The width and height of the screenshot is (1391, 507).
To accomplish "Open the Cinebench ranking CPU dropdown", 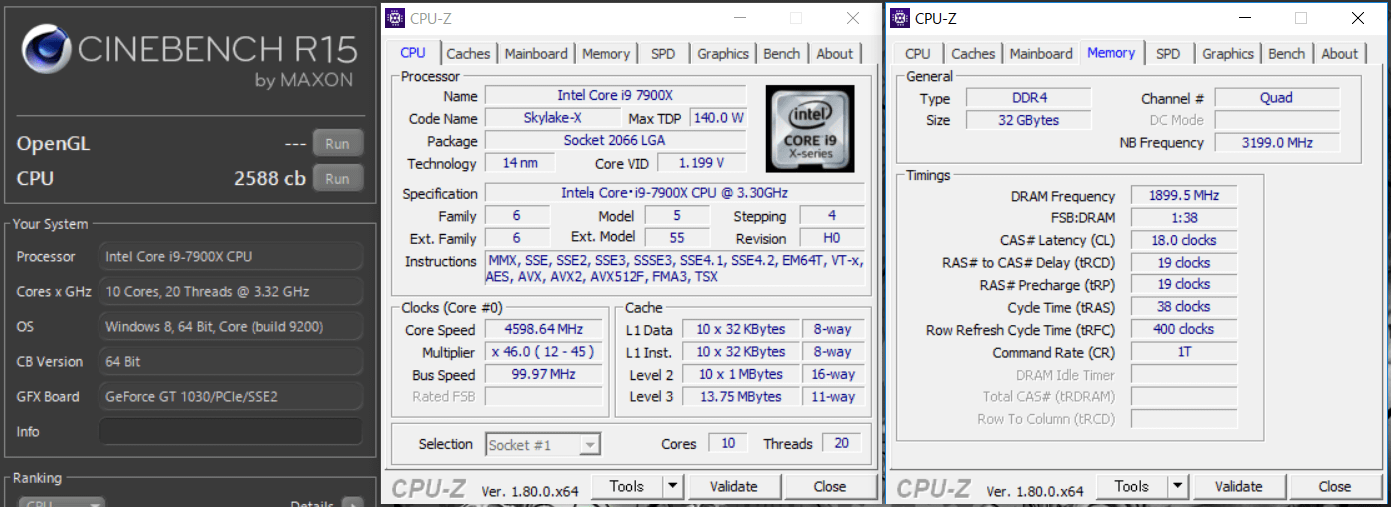I will (61, 503).
